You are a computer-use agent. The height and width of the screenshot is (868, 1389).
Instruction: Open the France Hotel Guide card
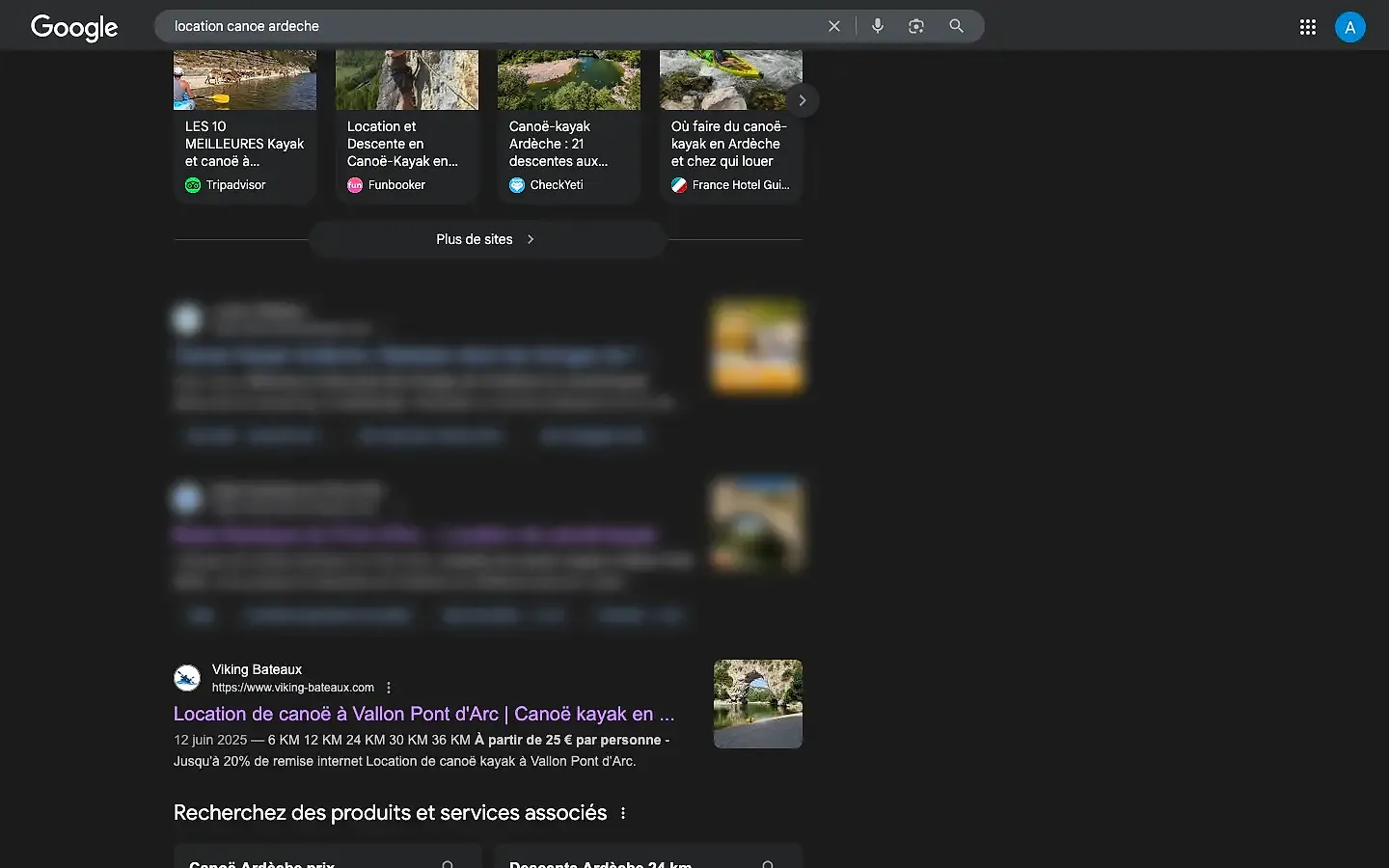[x=731, y=126]
